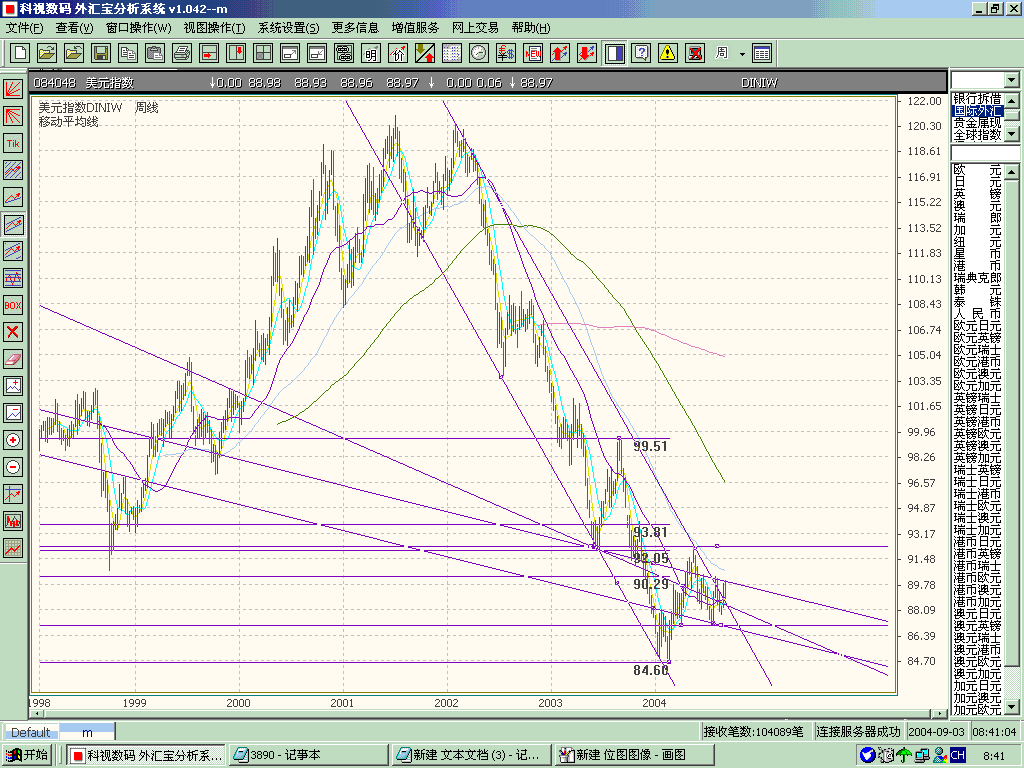Click the 开始 Start button
This screenshot has height=768, width=1024.
tap(27, 755)
